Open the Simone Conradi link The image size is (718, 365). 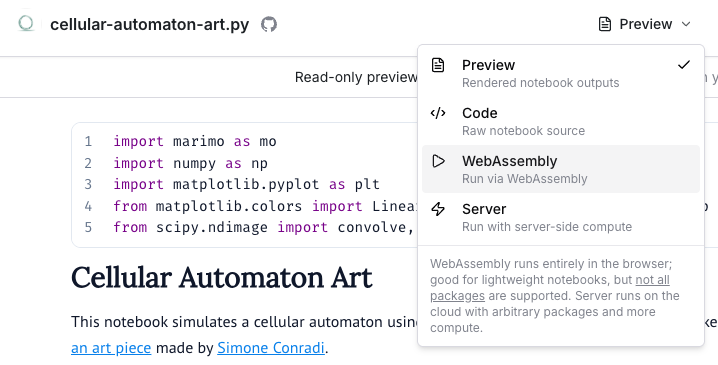point(271,348)
